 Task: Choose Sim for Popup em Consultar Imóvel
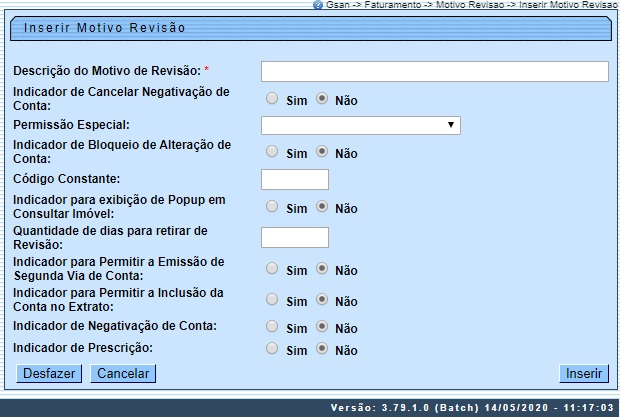click(x=272, y=206)
